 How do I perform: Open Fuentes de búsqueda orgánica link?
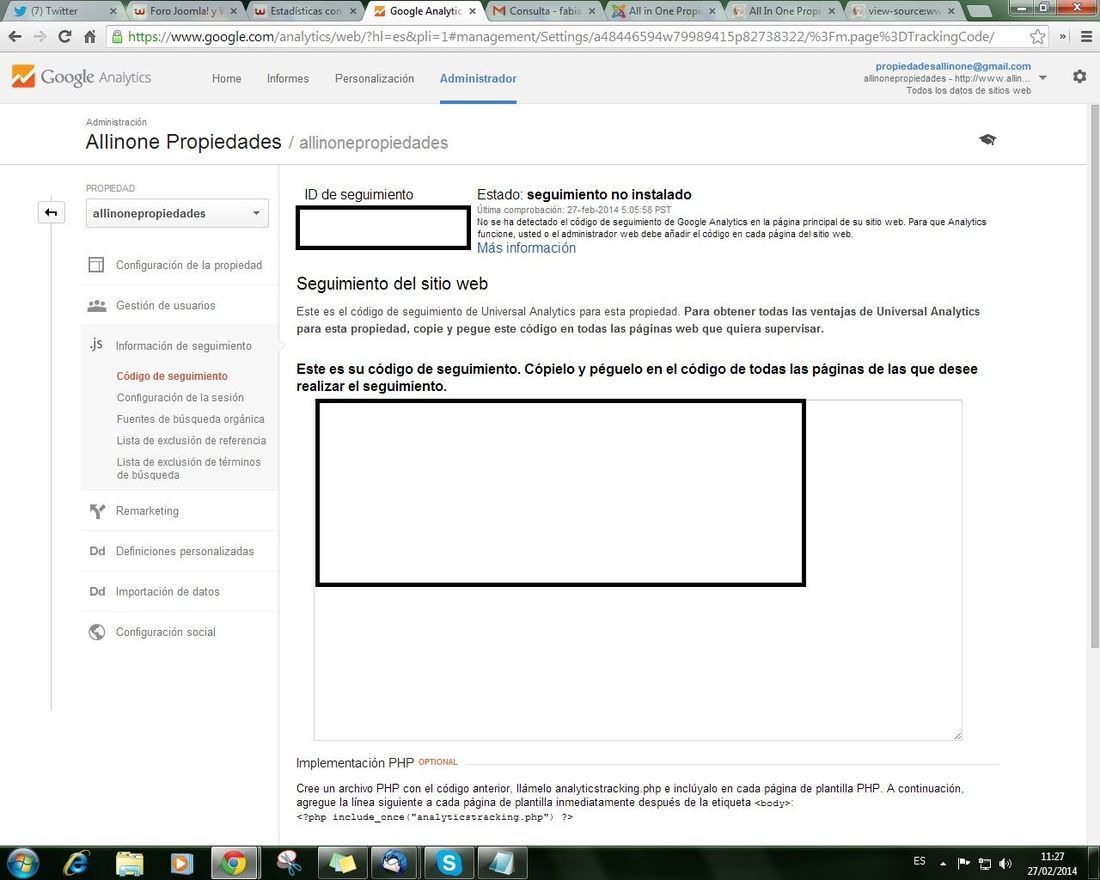pos(190,419)
